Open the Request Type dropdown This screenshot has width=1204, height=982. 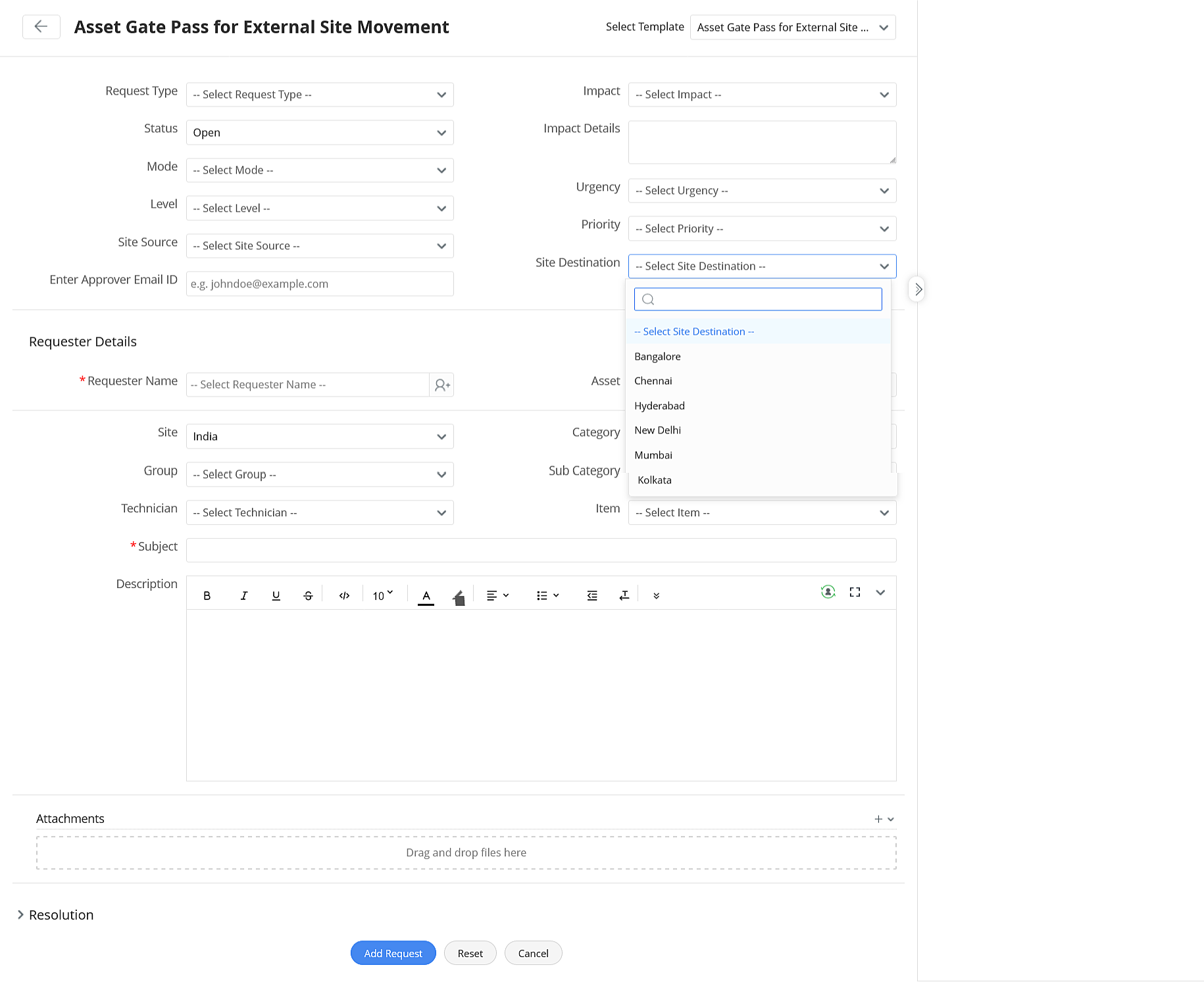[320, 95]
